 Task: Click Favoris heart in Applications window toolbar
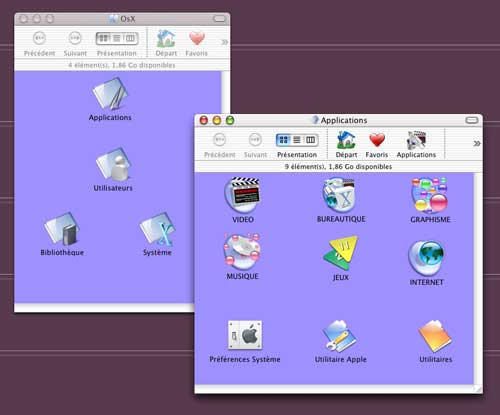(377, 140)
